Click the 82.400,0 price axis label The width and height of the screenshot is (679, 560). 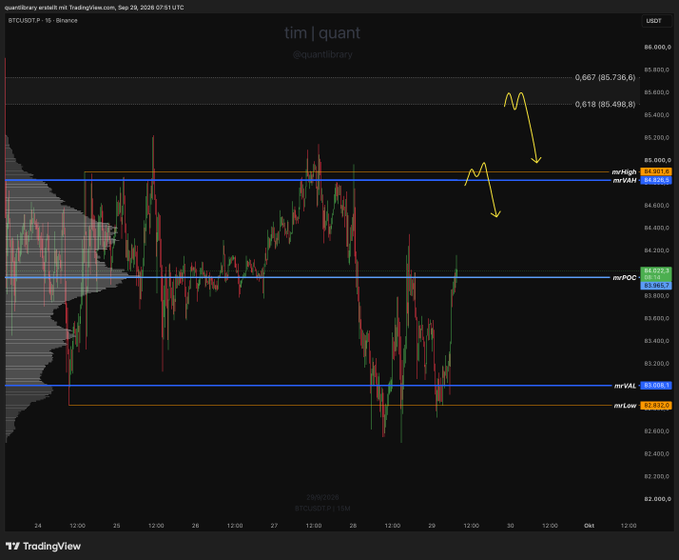point(657,453)
